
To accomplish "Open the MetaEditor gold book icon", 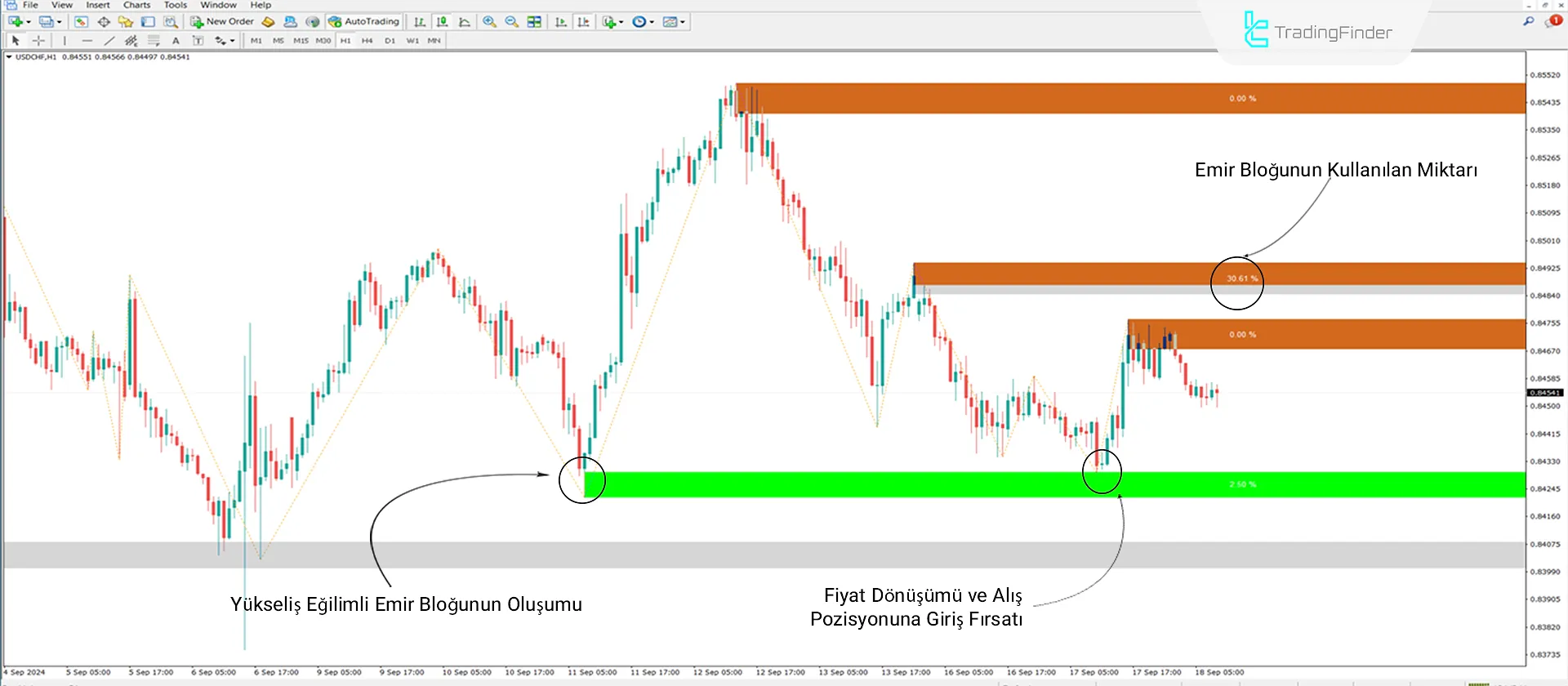I will (268, 22).
